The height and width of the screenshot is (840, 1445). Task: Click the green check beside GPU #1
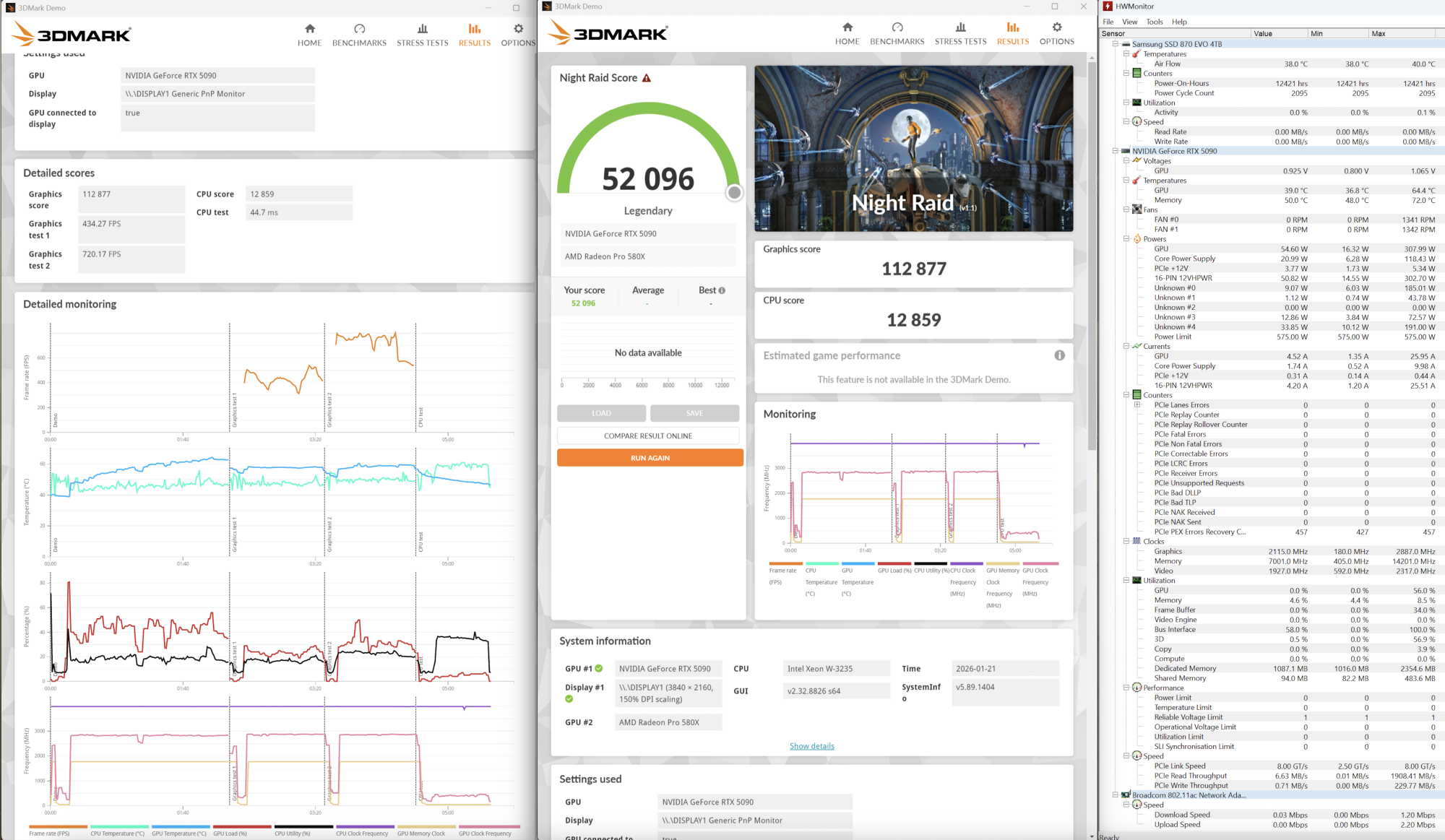(599, 669)
